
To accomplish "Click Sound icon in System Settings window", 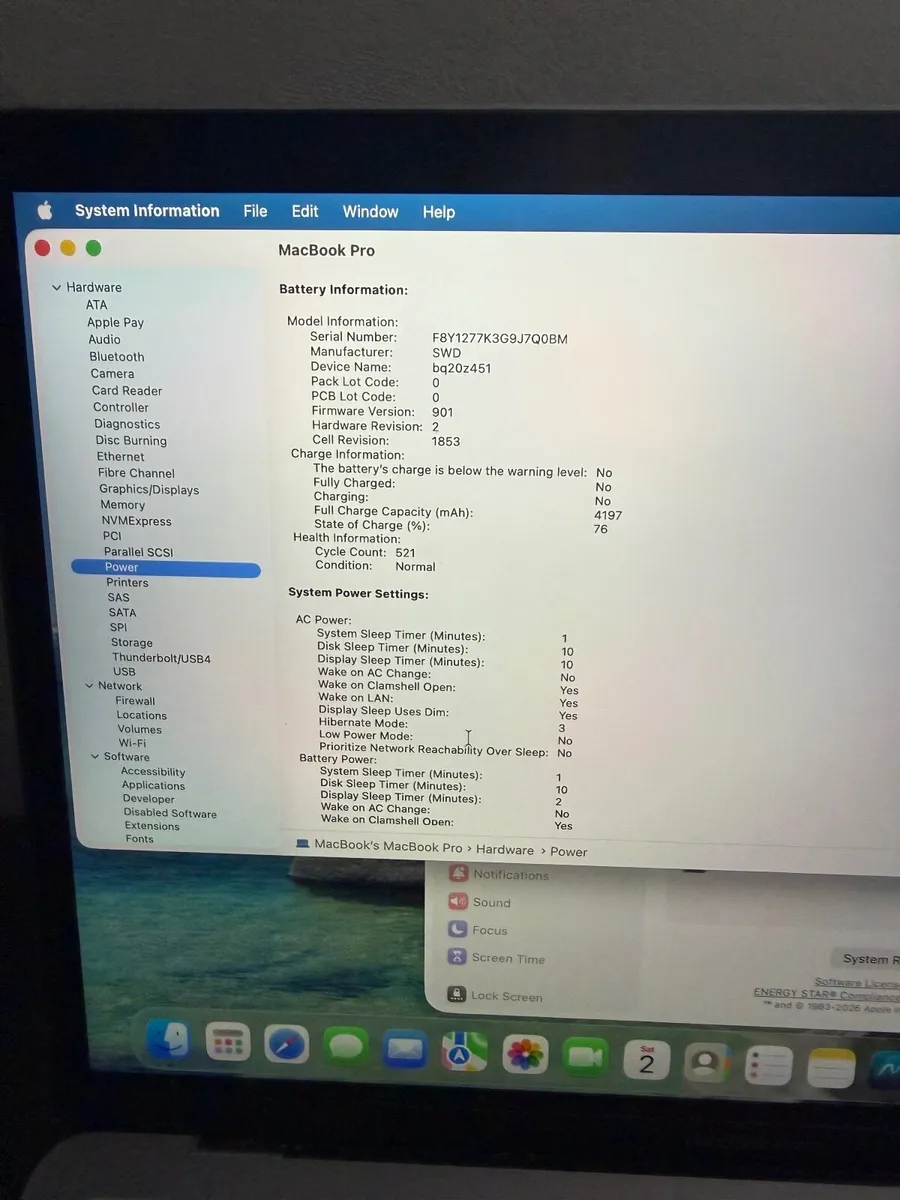I will 458,901.
